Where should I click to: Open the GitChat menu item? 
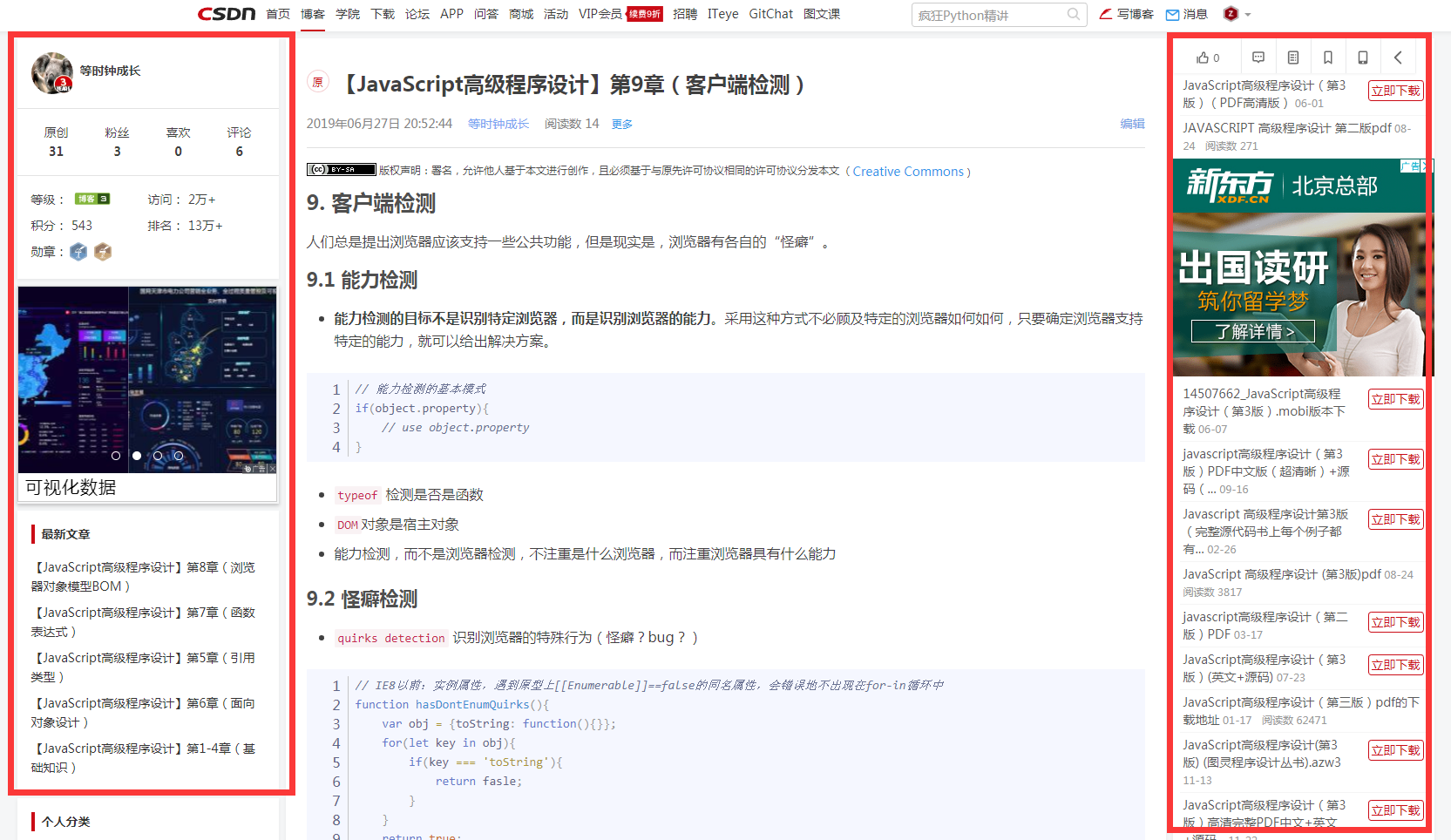pyautogui.click(x=770, y=14)
